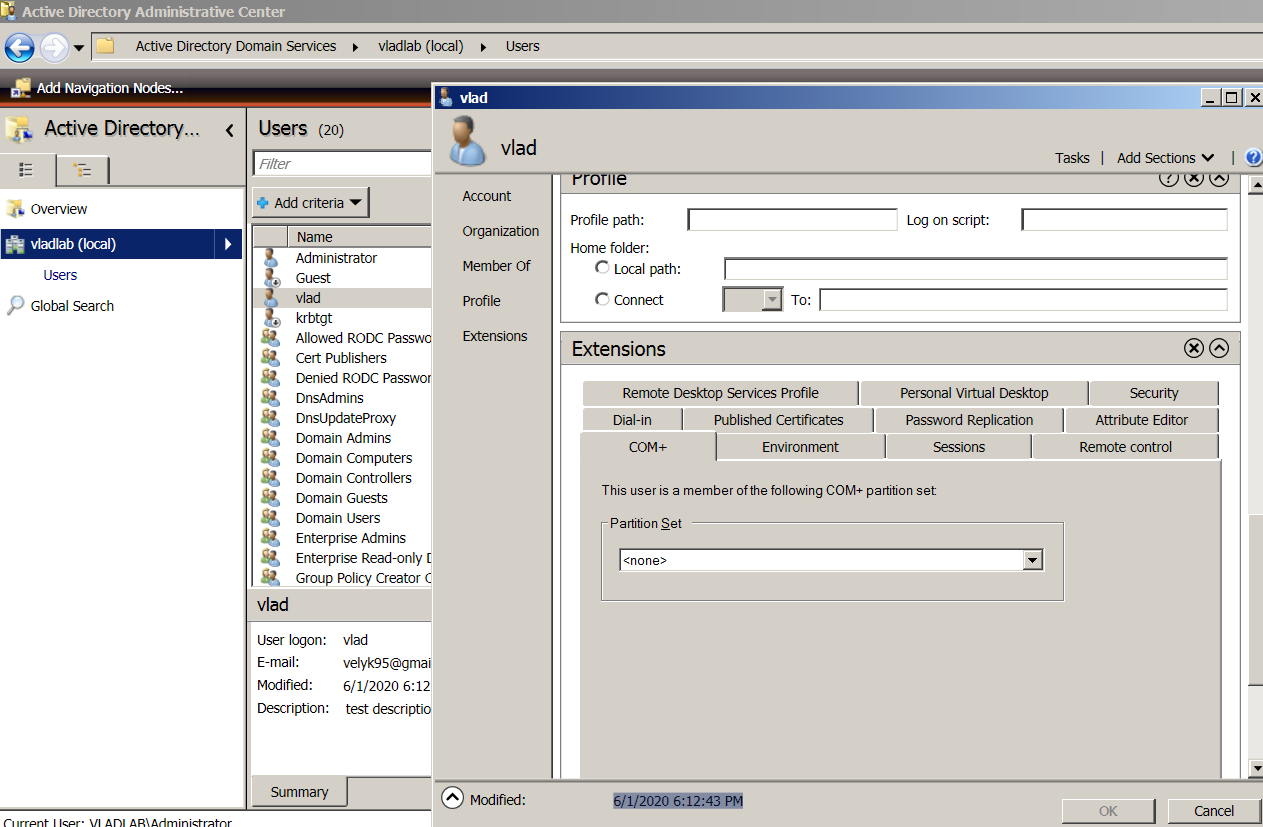
Task: Remove the Profile section with X icon
Action: 1193,179
